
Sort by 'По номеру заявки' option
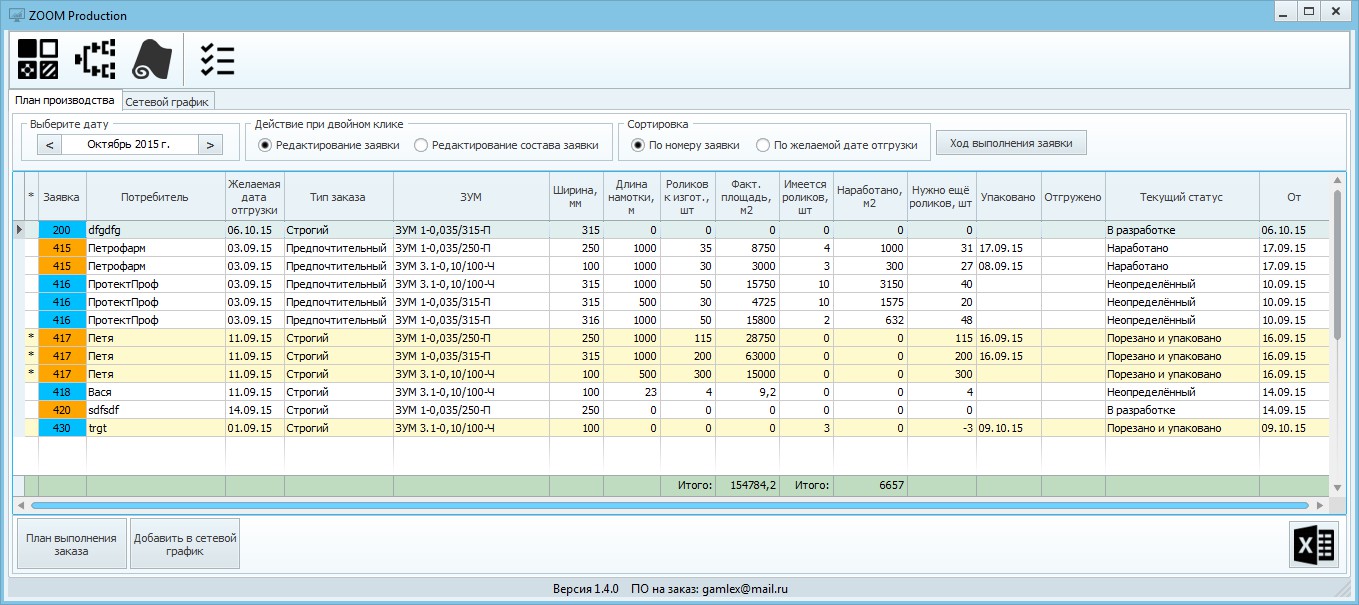point(638,145)
